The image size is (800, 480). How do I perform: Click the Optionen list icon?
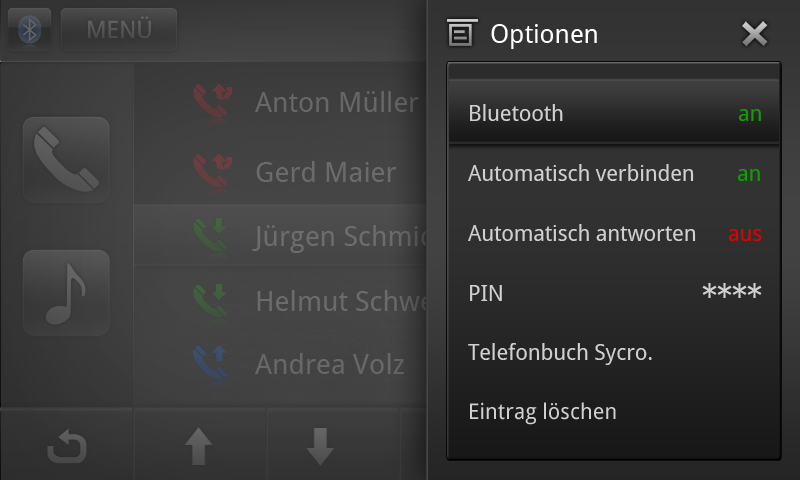tap(460, 34)
